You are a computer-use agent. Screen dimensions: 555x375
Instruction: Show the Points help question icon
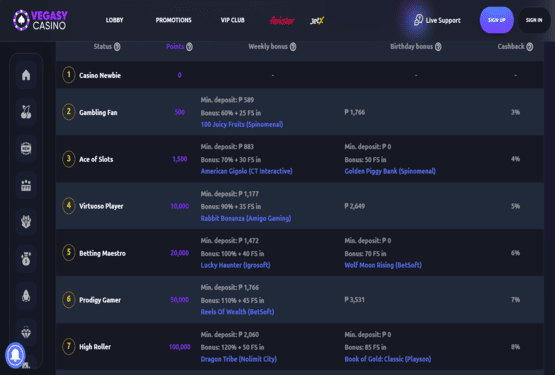pyautogui.click(x=189, y=47)
